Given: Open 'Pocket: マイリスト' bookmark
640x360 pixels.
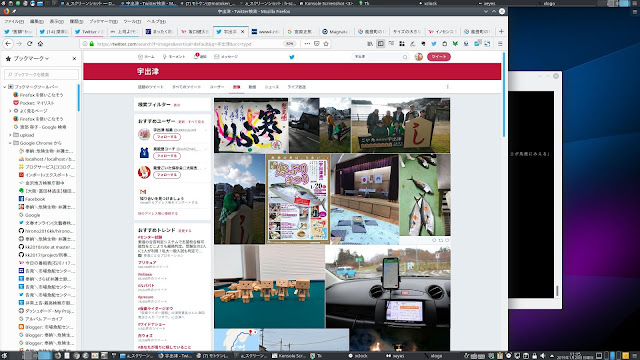Looking at the screenshot, I should [x=33, y=103].
